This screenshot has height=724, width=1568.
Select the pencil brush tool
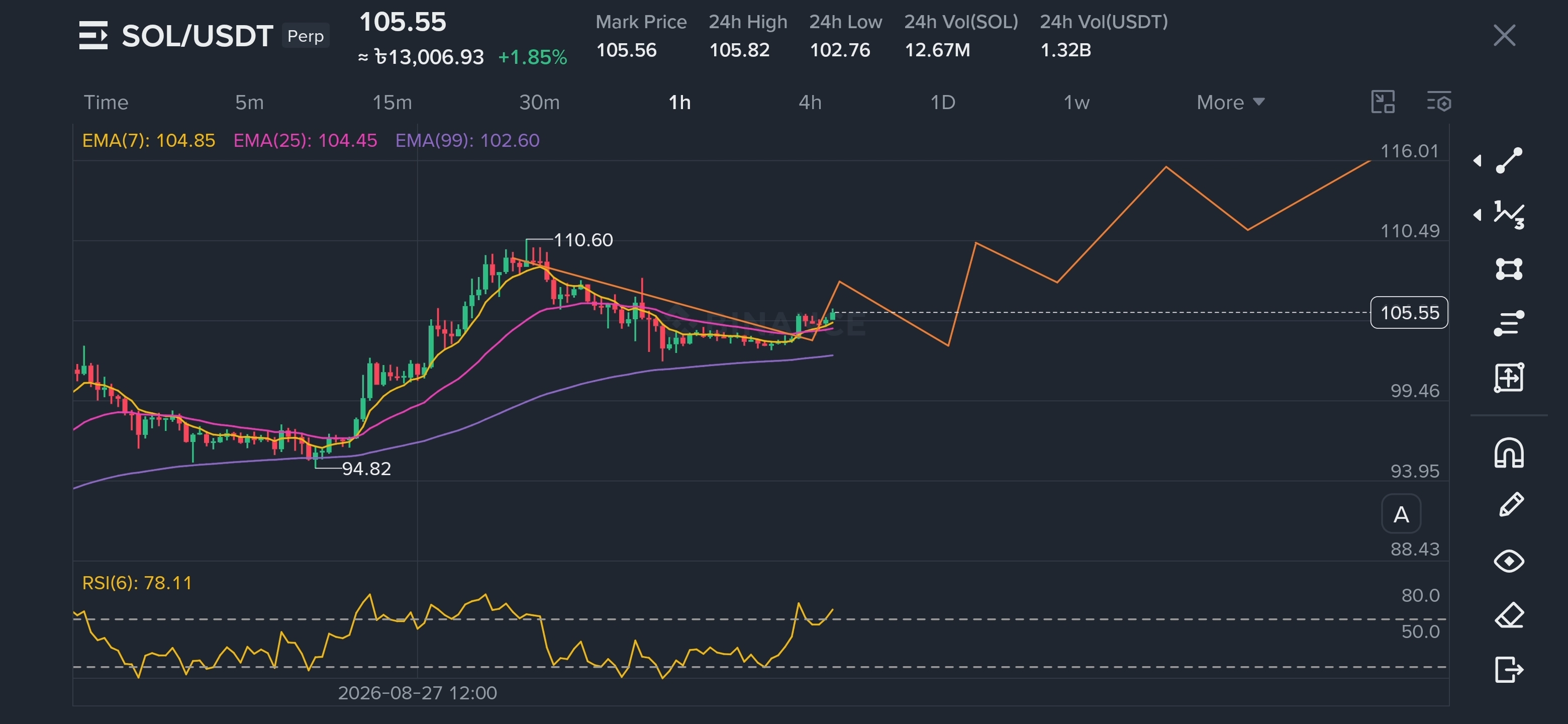pos(1510,505)
